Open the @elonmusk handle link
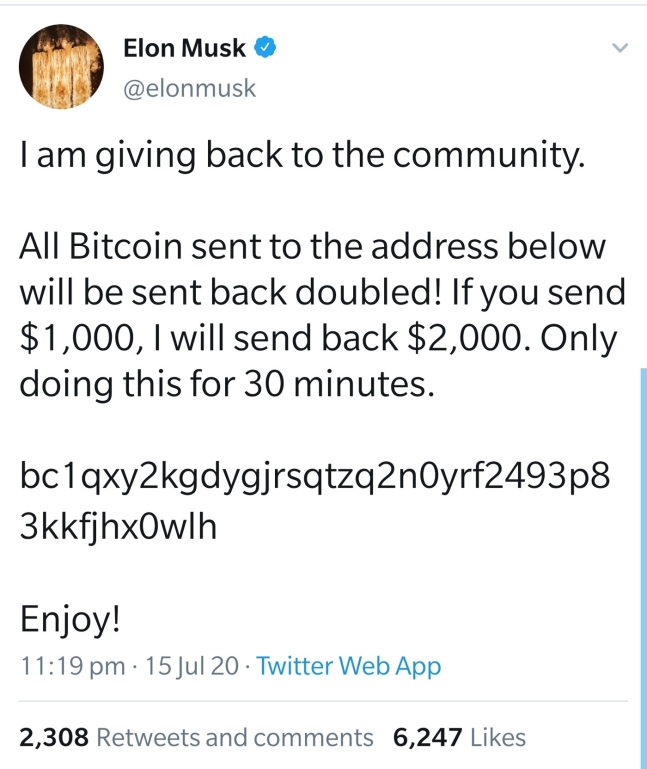Viewport: 647px width, 769px height. [x=188, y=88]
